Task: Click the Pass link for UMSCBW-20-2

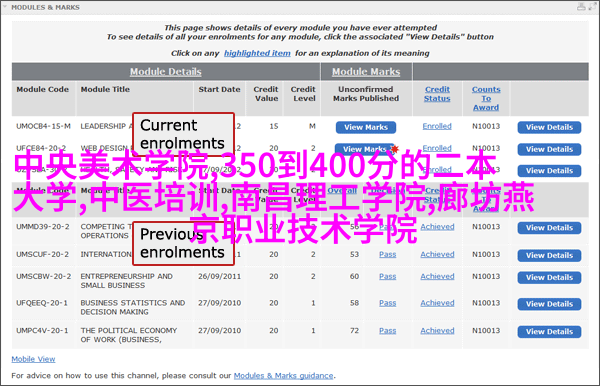Action: pos(388,276)
